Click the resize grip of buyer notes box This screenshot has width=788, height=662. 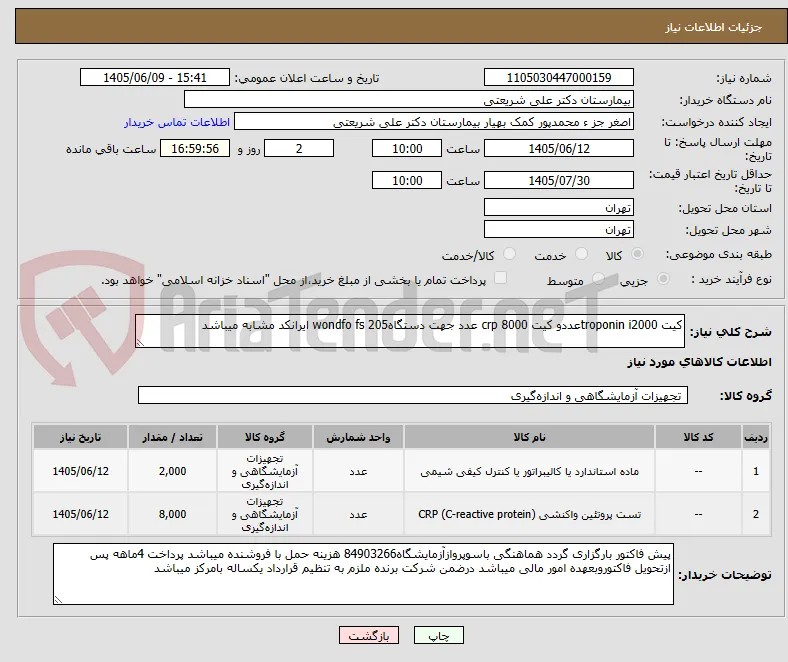point(58,600)
